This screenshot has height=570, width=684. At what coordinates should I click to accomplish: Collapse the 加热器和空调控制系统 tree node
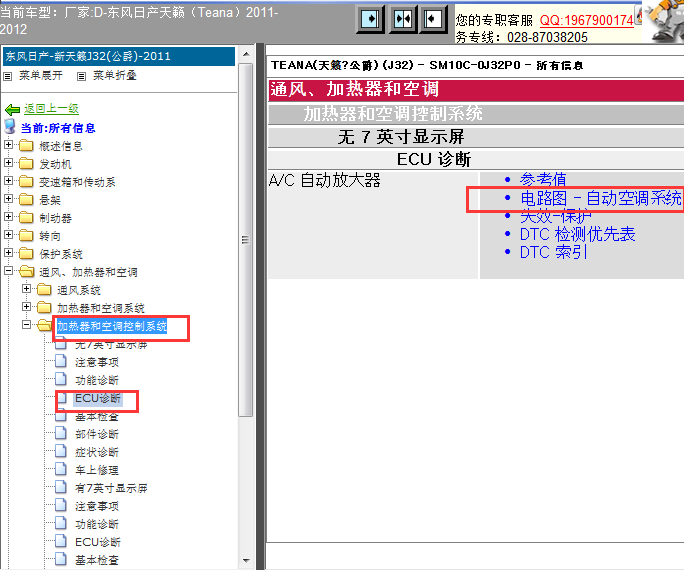[x=26, y=324]
